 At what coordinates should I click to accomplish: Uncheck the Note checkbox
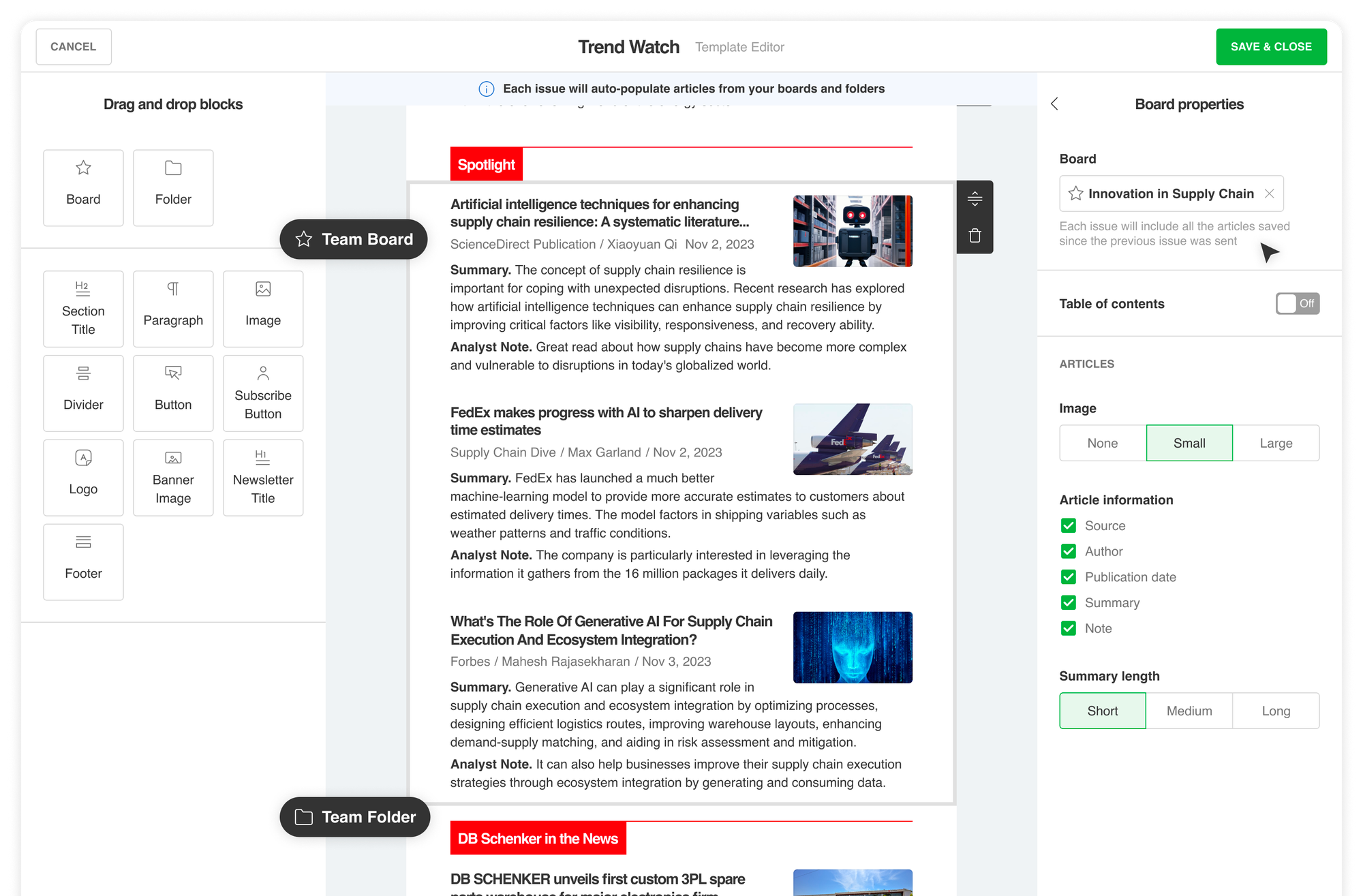(x=1069, y=628)
